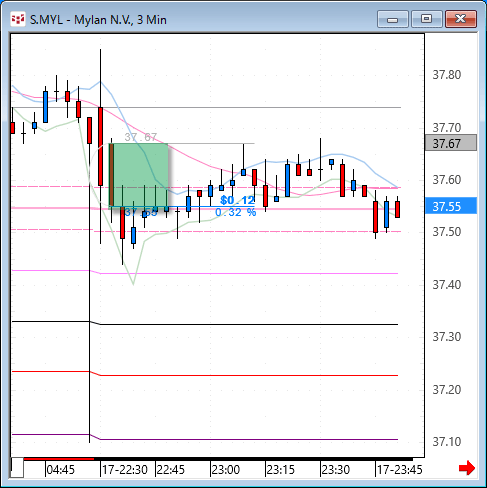Click the blue 37.55 last price label

pos(451,206)
